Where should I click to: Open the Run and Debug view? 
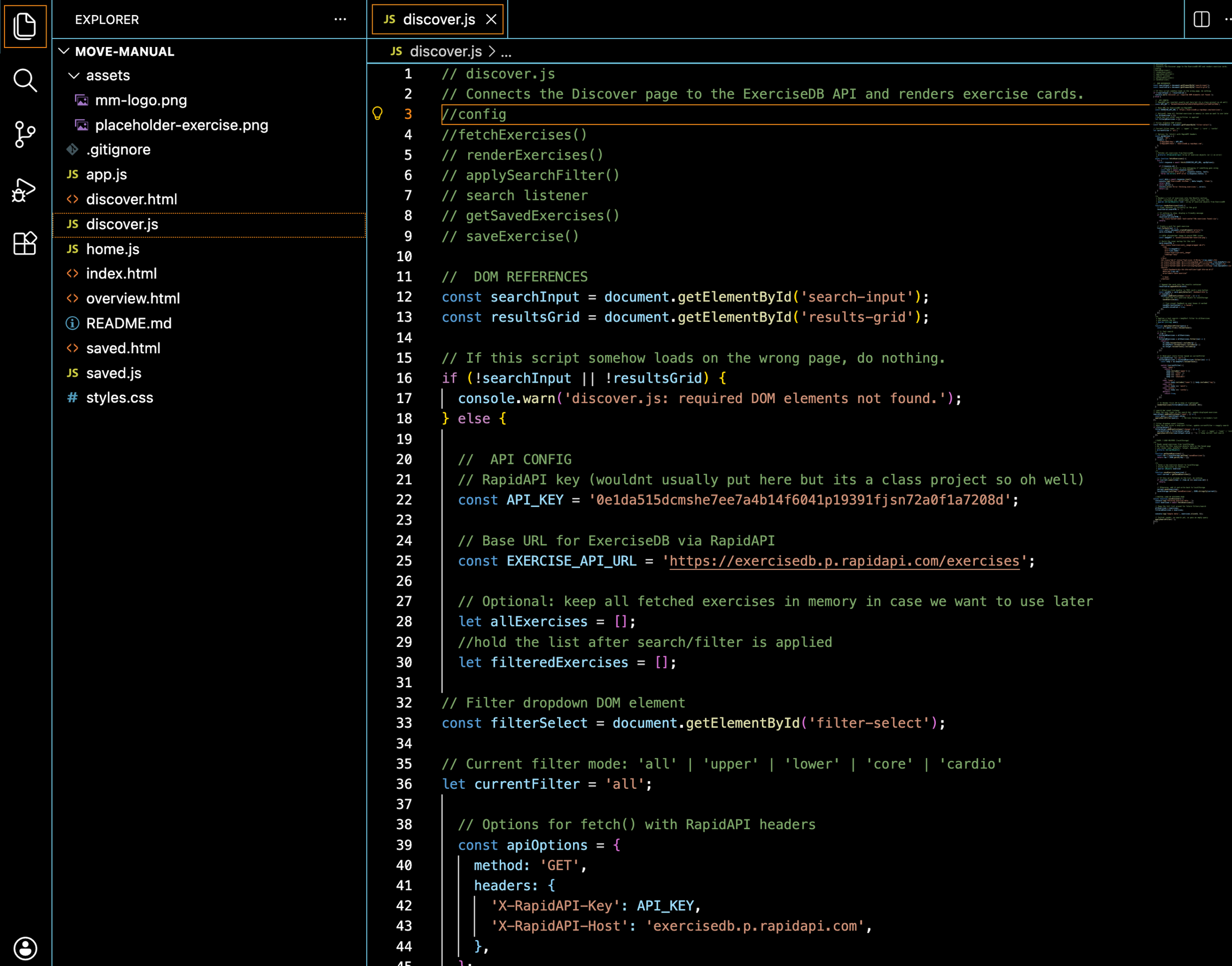click(25, 189)
